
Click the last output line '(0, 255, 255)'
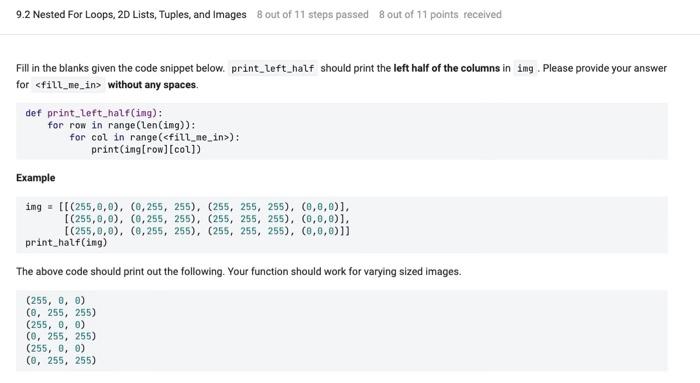point(61,360)
